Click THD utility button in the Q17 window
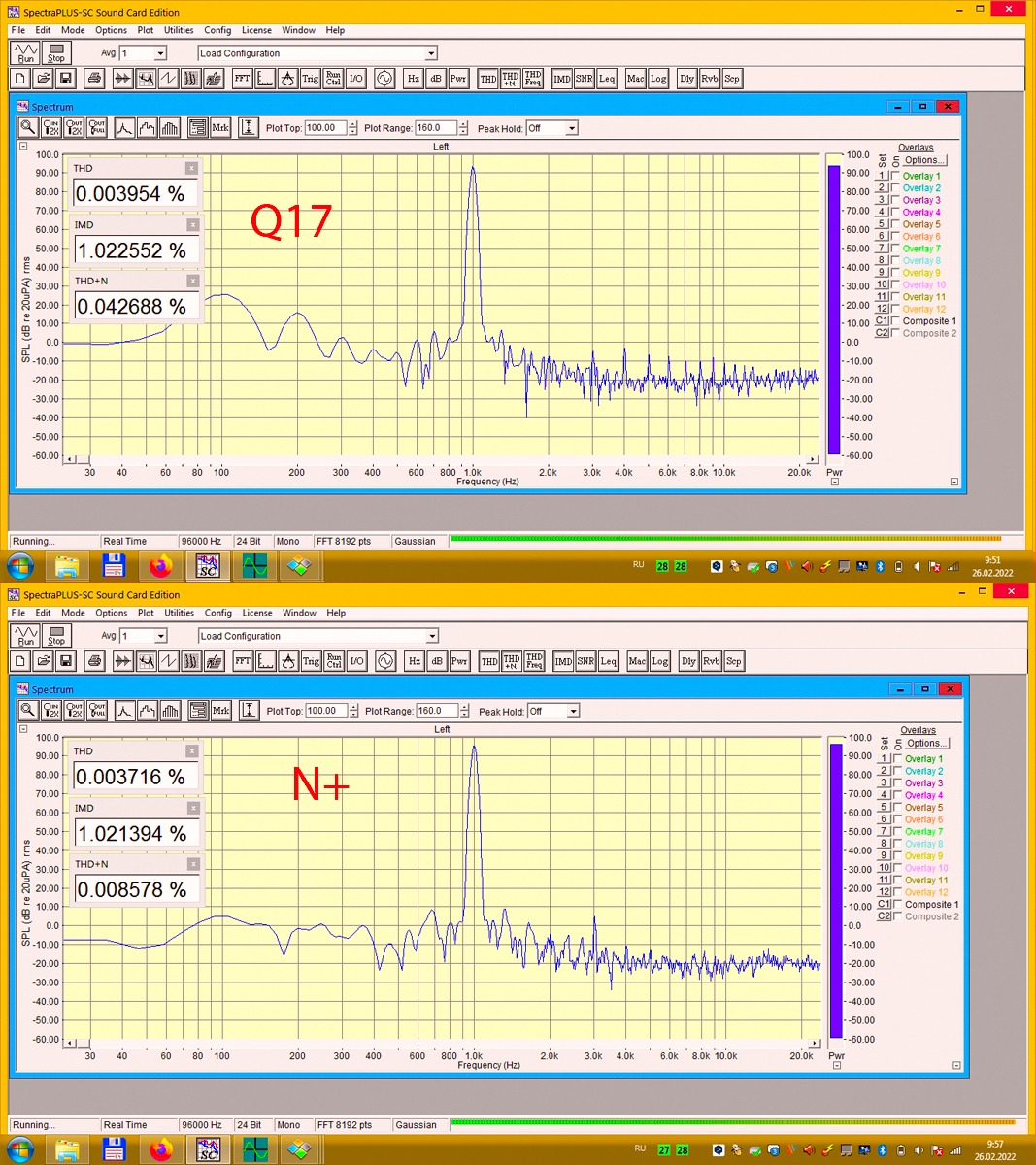The image size is (1036, 1165). tap(487, 79)
